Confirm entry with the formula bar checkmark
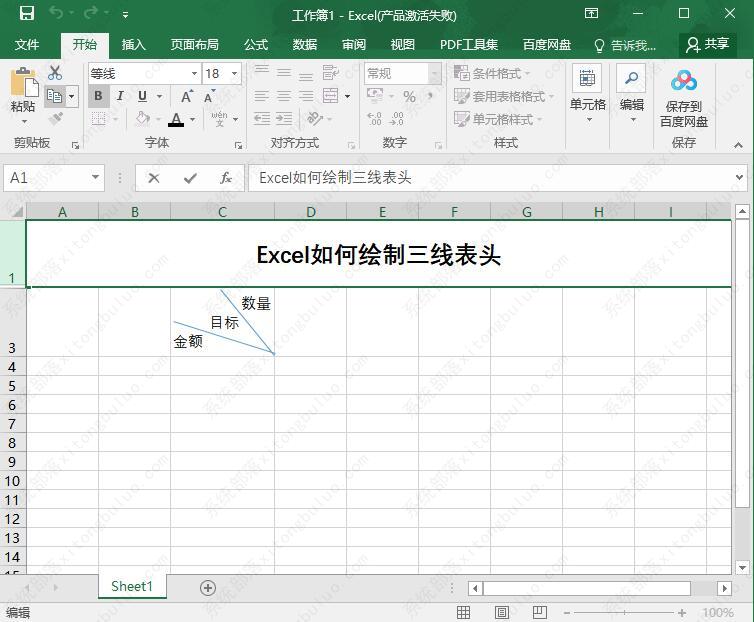 pos(190,178)
